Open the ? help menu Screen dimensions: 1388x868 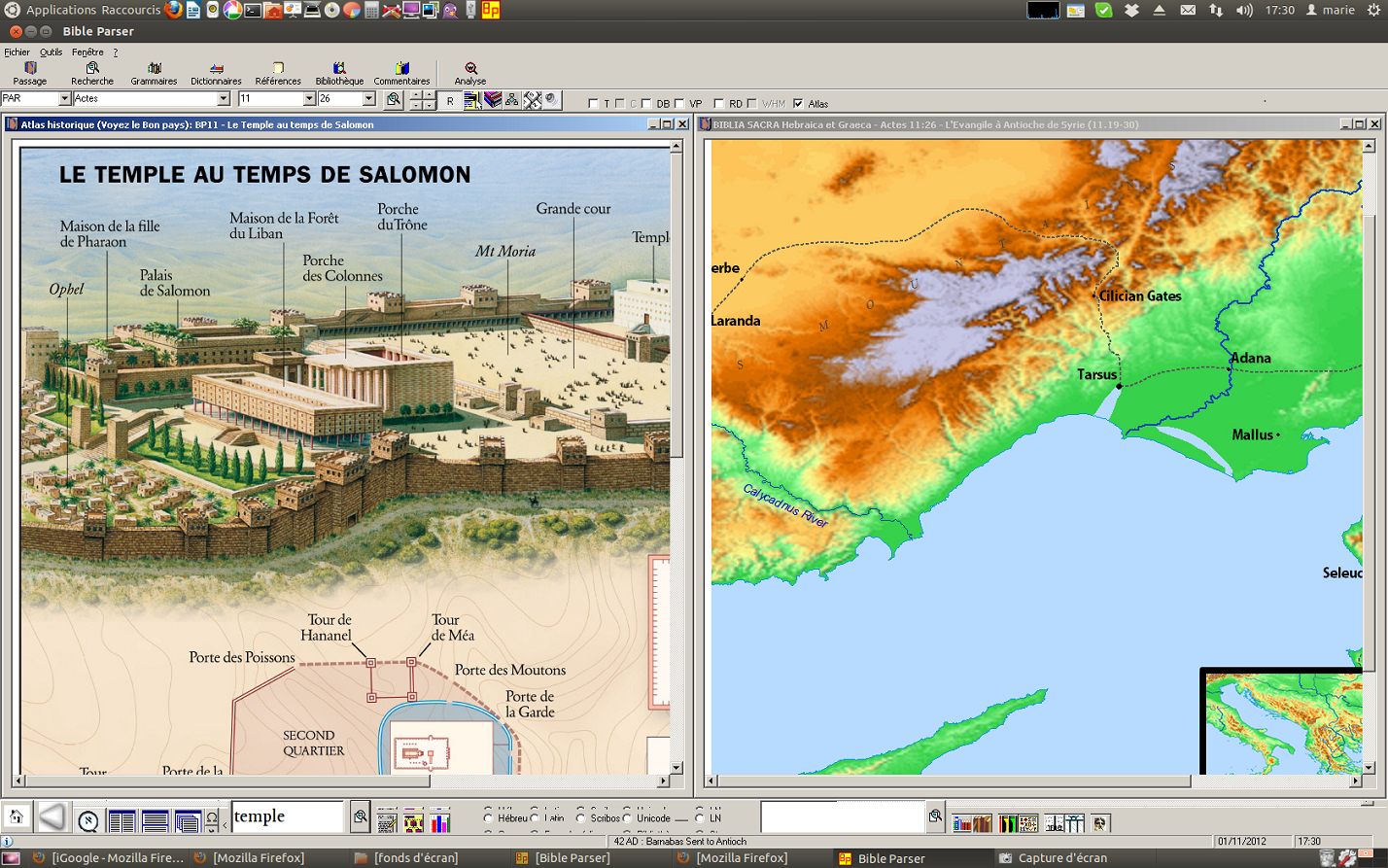115,52
